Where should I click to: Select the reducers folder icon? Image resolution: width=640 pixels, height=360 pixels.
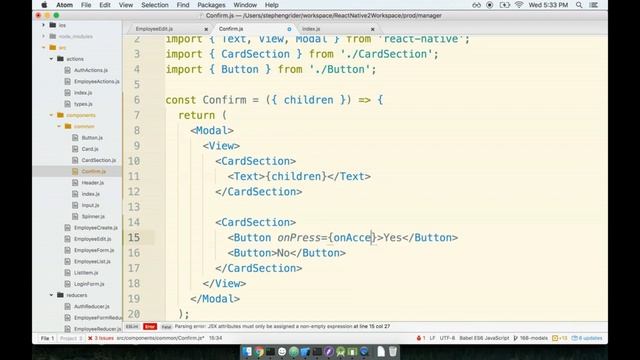click(60, 295)
